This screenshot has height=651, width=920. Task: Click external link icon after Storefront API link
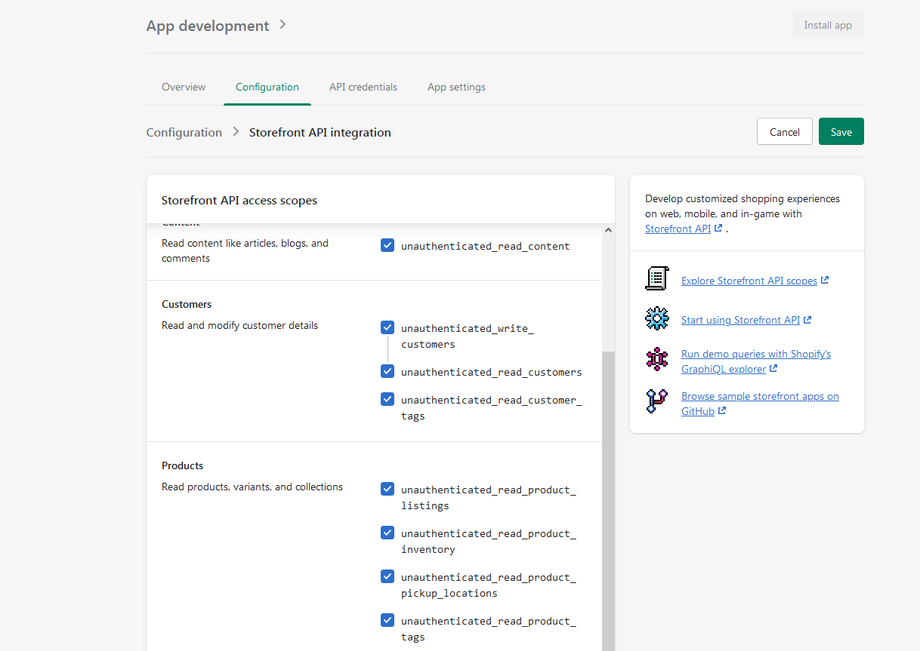click(x=718, y=229)
